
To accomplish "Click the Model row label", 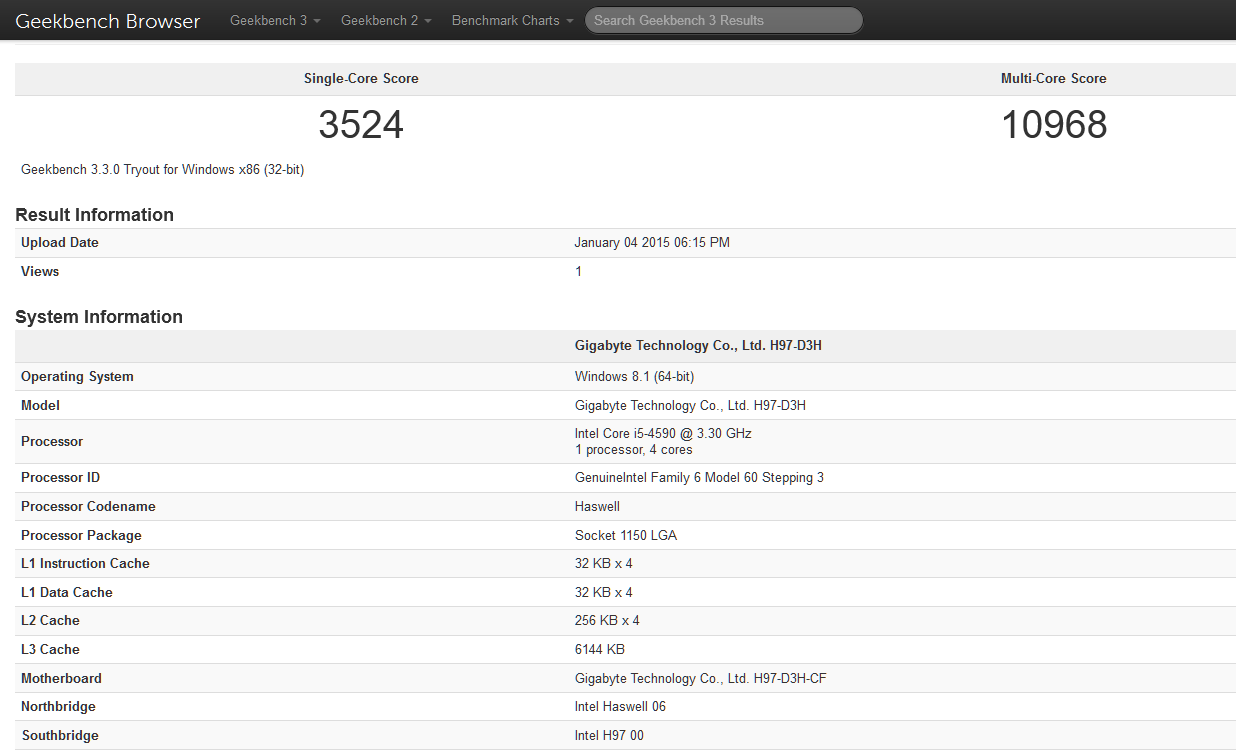I will 40,406.
